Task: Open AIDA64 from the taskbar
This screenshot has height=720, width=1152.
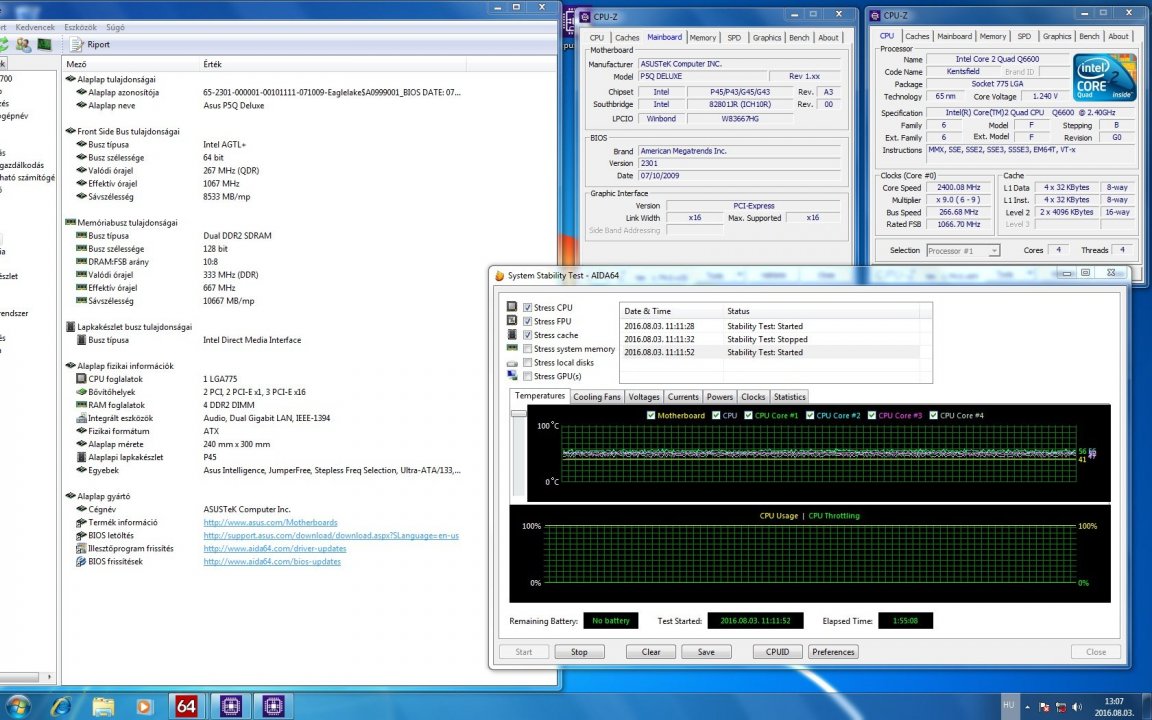Action: 187,705
